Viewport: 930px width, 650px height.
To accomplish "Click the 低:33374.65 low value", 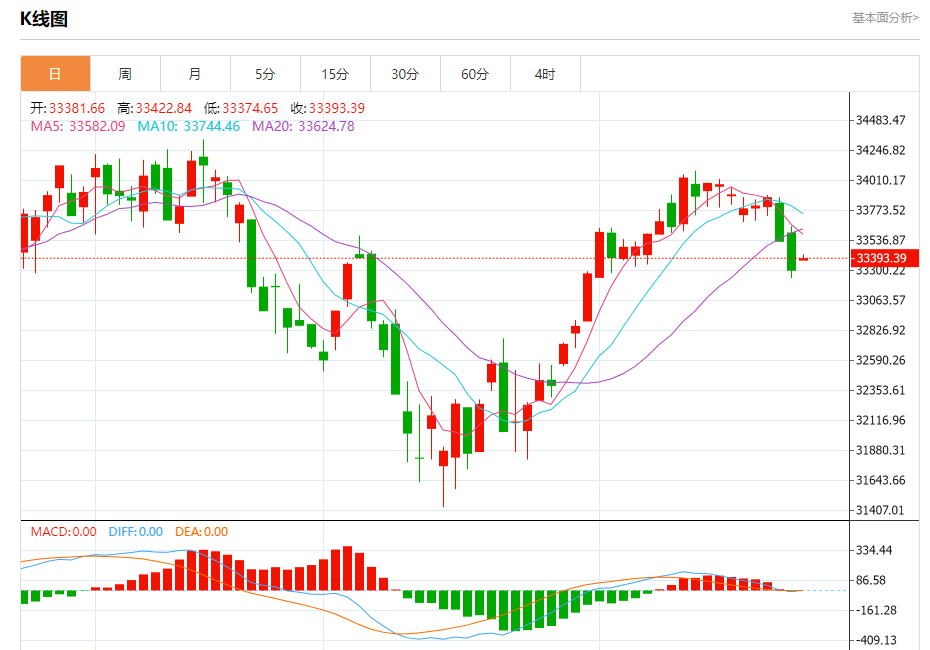I will [x=241, y=108].
